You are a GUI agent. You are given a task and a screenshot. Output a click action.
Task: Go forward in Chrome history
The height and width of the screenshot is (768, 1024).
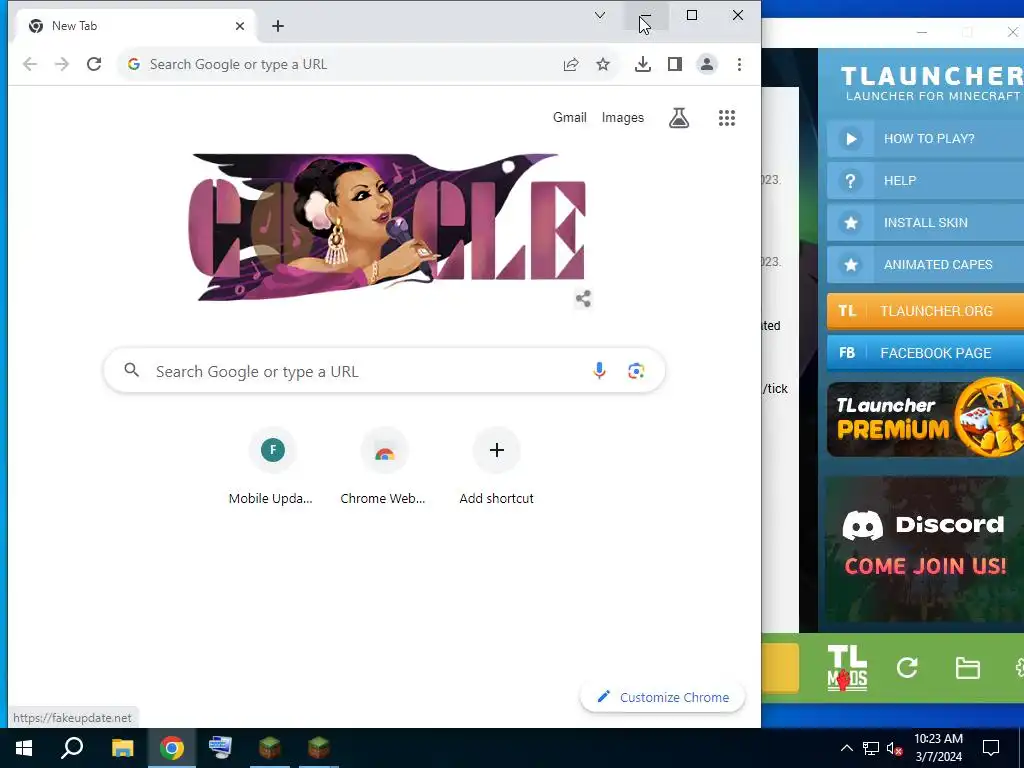62,64
